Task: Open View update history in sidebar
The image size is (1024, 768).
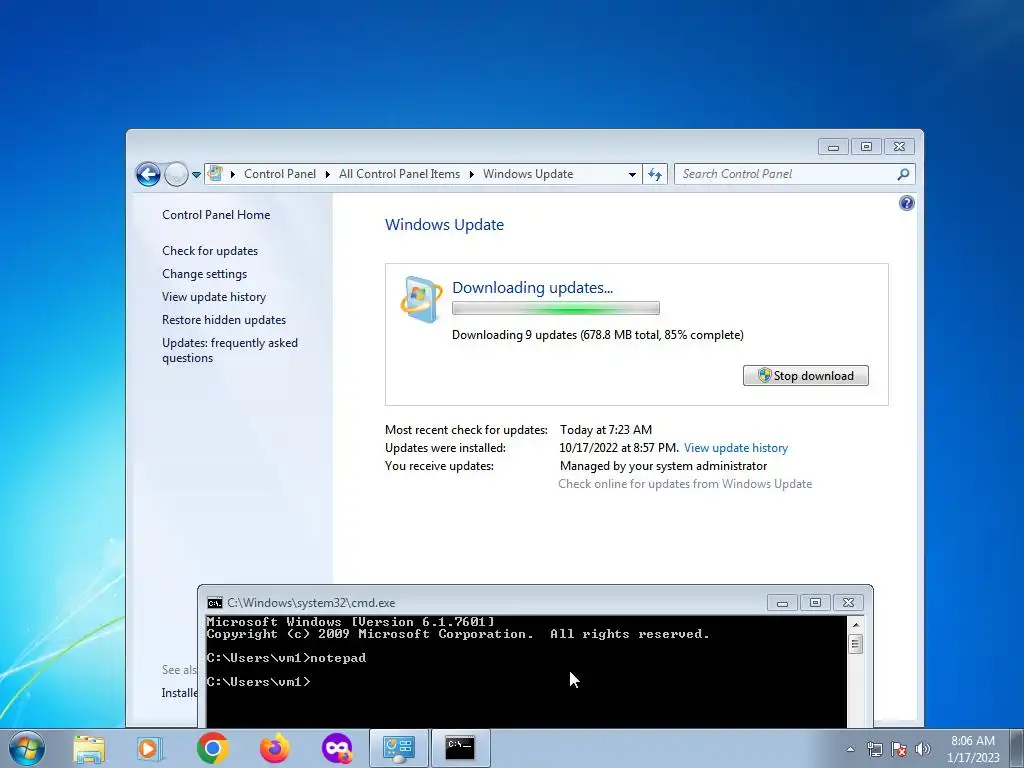Action: click(x=214, y=297)
